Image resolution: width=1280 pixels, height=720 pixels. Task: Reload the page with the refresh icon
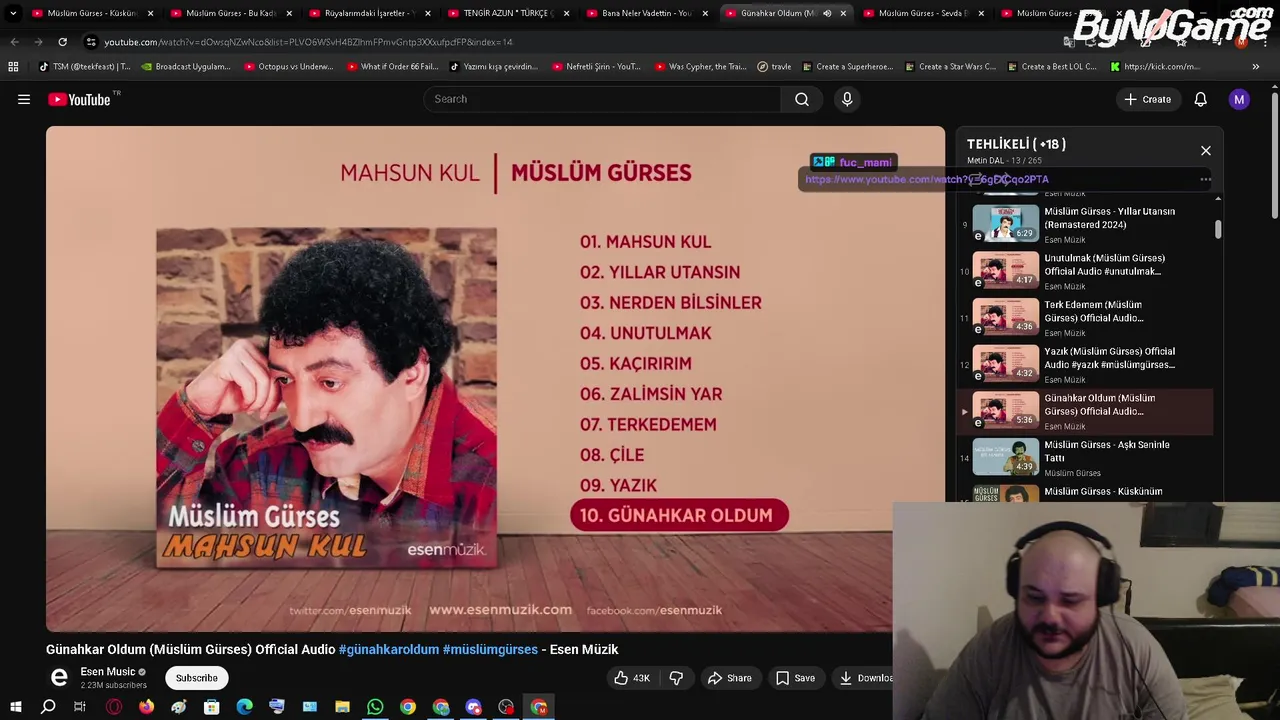[62, 42]
